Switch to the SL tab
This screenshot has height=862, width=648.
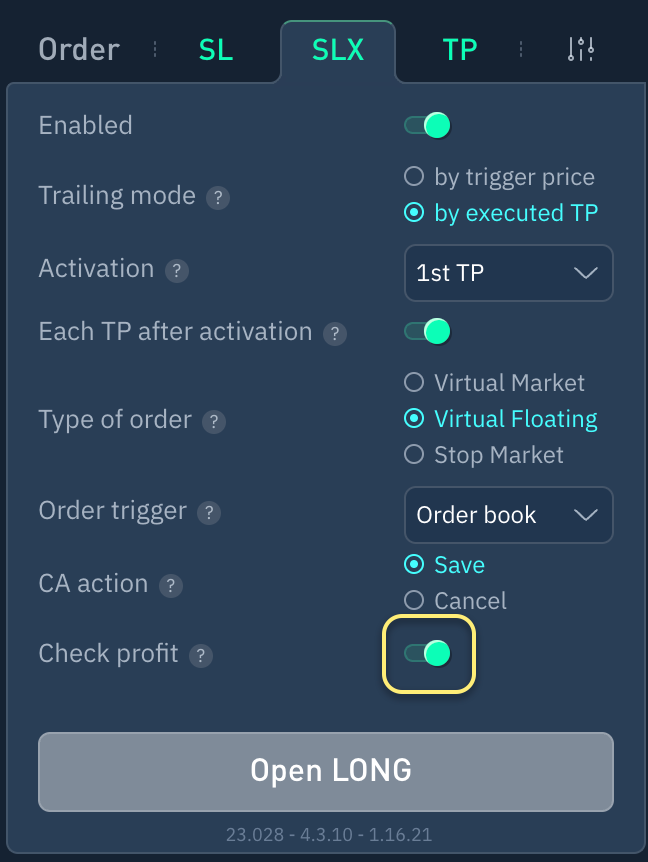(x=215, y=50)
